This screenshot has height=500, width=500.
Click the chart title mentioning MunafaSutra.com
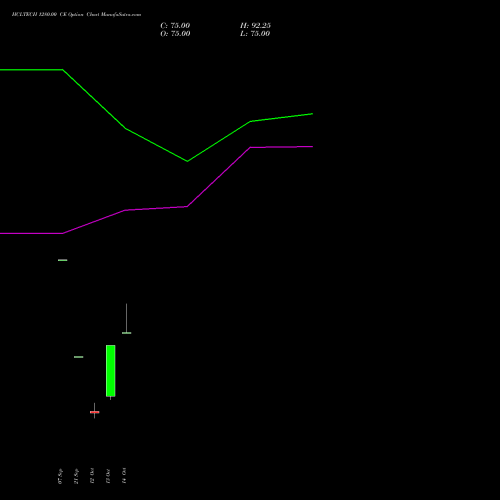click(76, 14)
